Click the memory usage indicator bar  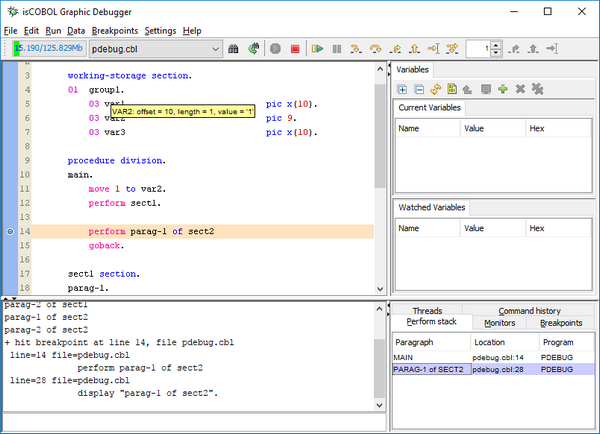(x=47, y=48)
